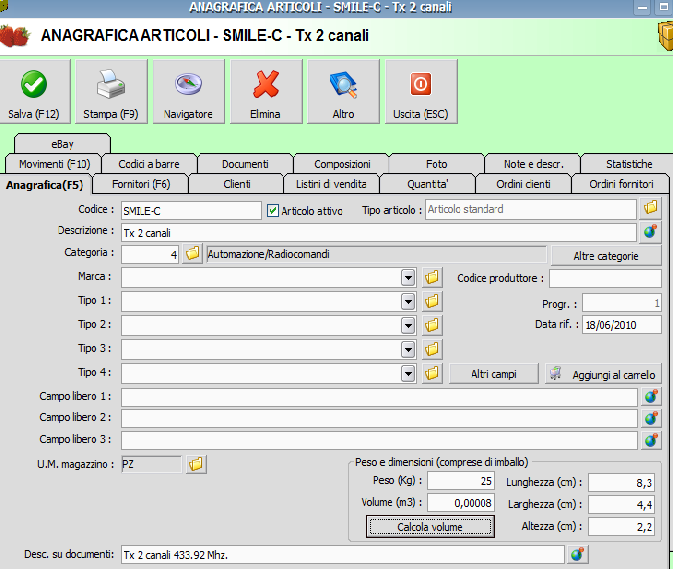The image size is (673, 569).
Task: Expand the Tipo 3 dropdown
Action: click(408, 350)
